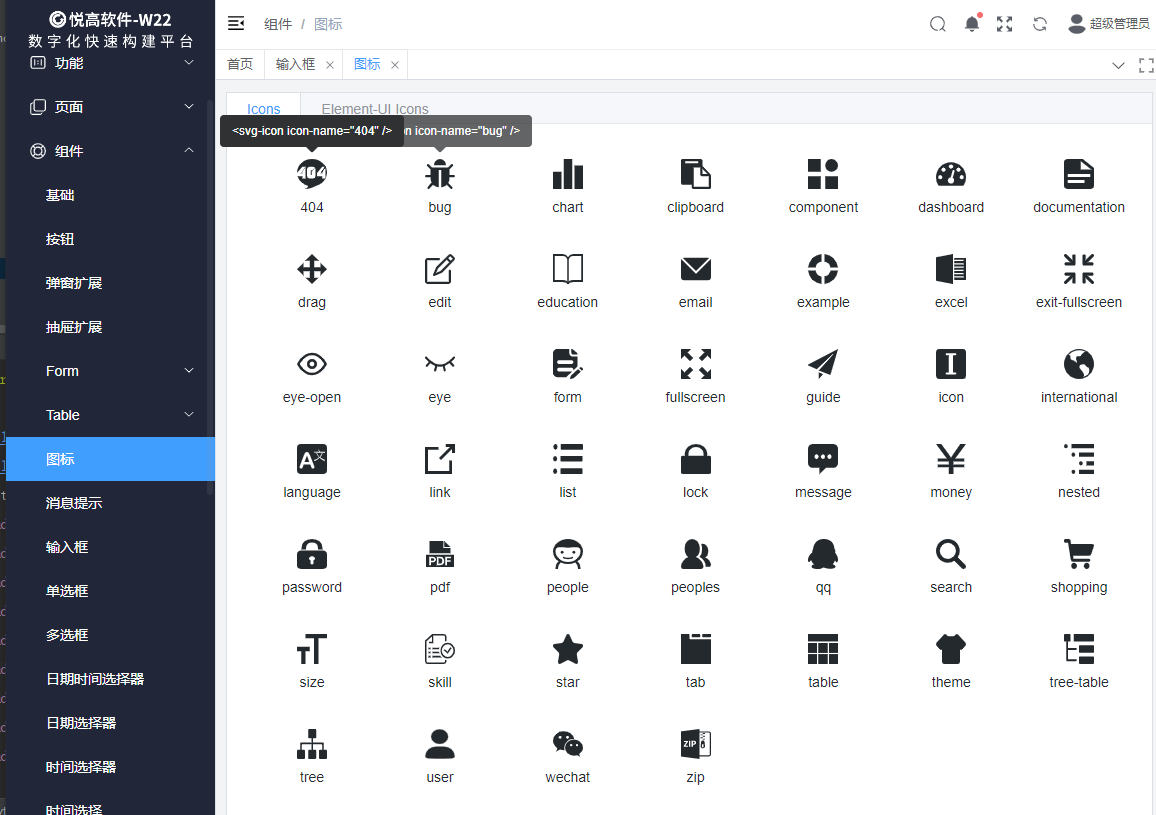
Task: Click the header refresh icon
Action: tap(1040, 24)
